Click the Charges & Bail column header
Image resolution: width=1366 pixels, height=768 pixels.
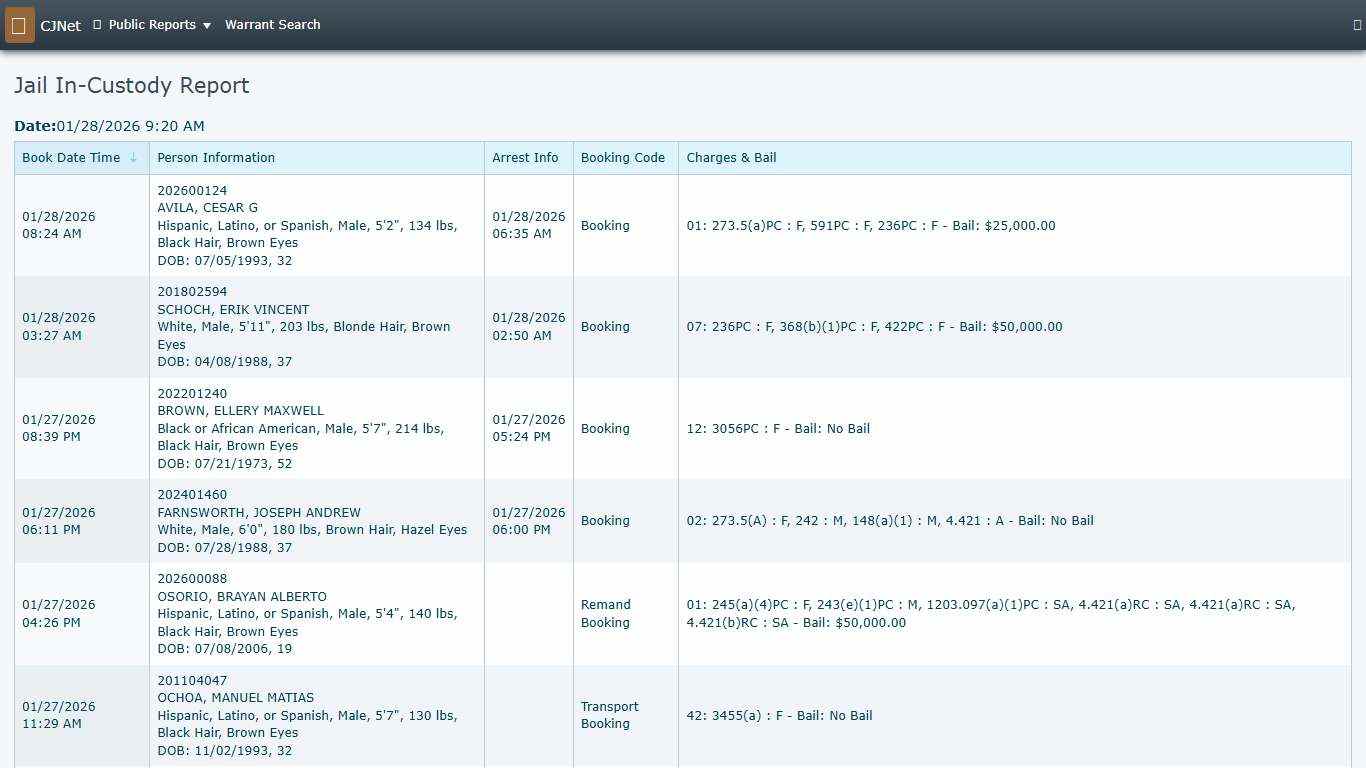coord(731,158)
